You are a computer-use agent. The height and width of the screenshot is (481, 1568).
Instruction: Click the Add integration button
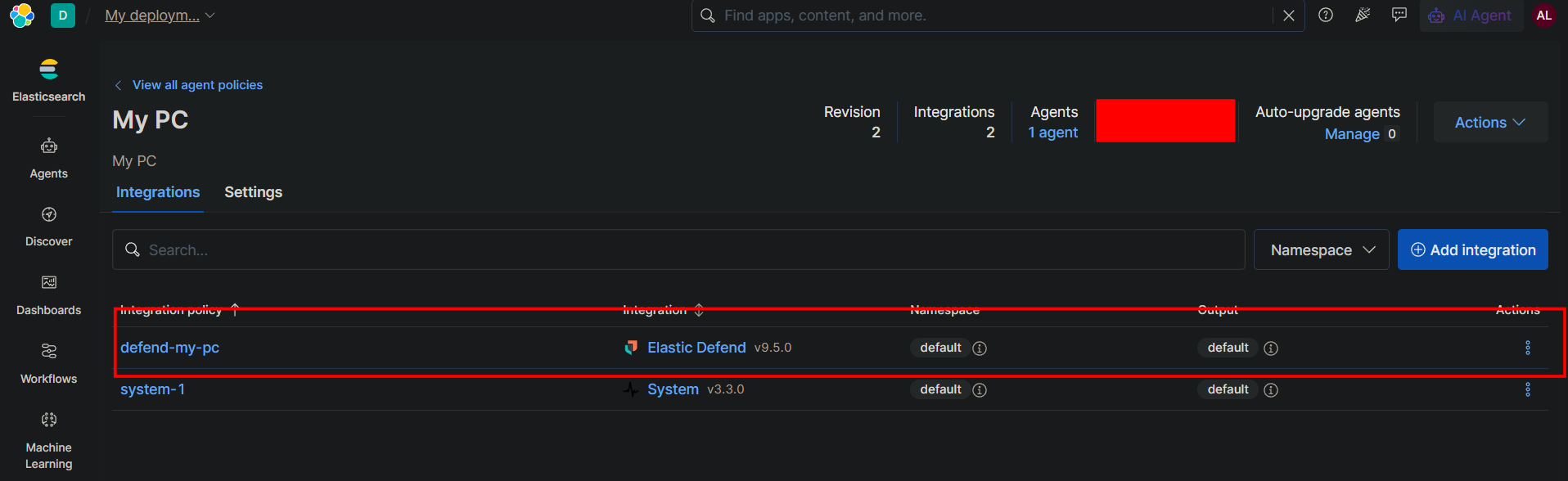1473,249
